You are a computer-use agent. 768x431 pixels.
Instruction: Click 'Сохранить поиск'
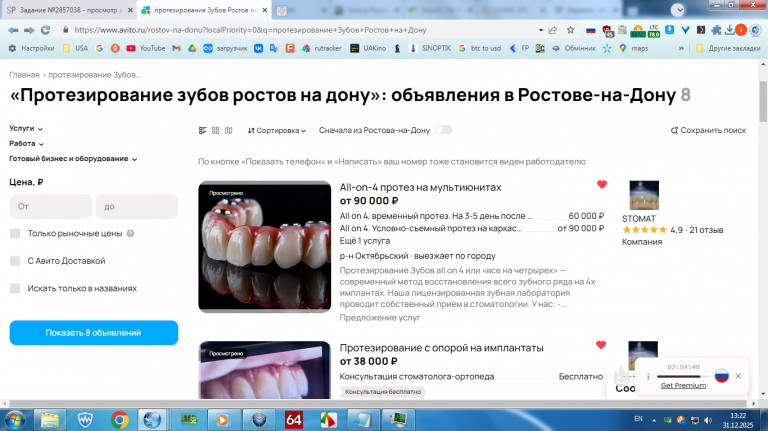(x=708, y=130)
